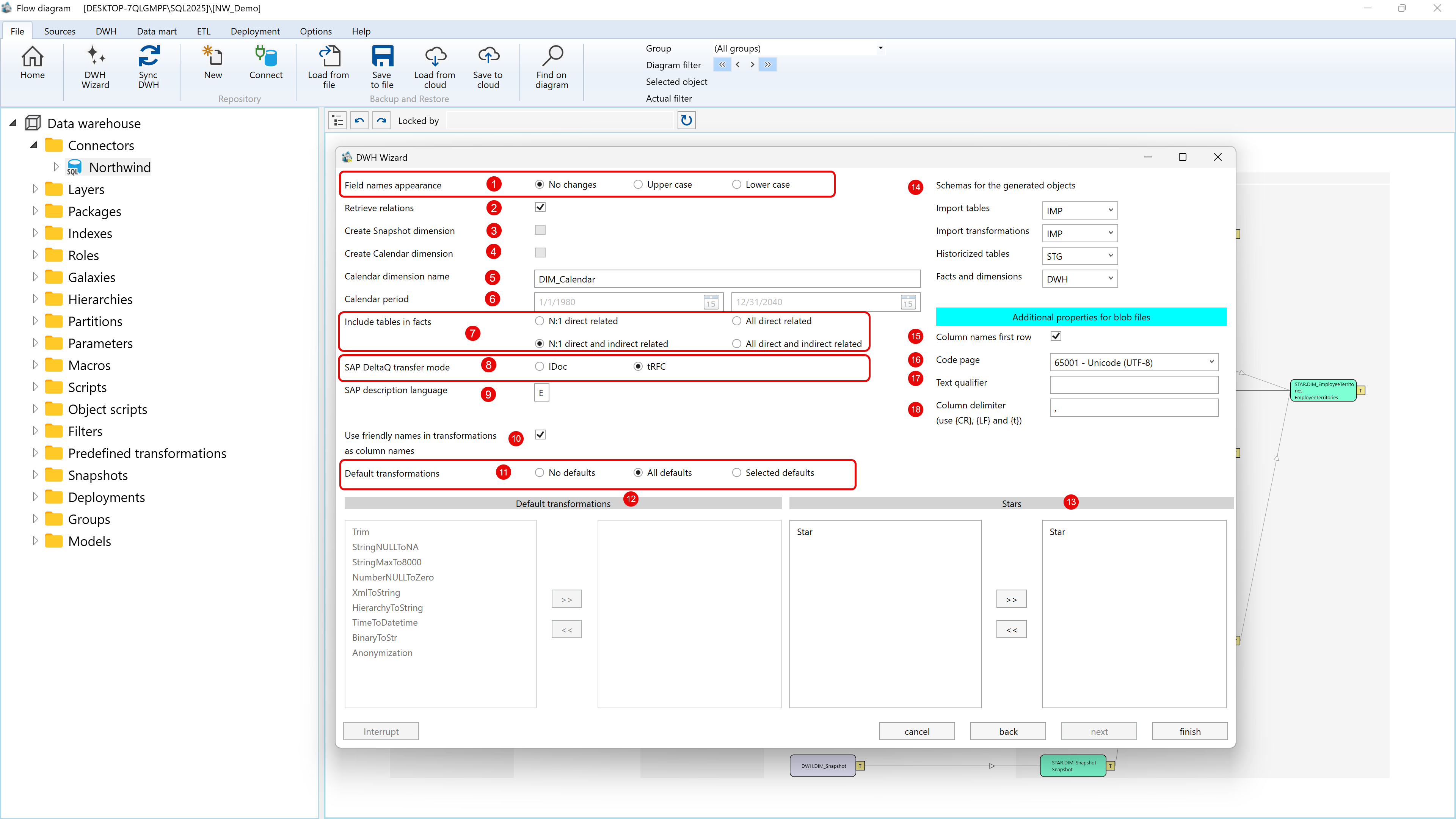
Task: Expand the Layers tree folder
Action: click(x=35, y=189)
